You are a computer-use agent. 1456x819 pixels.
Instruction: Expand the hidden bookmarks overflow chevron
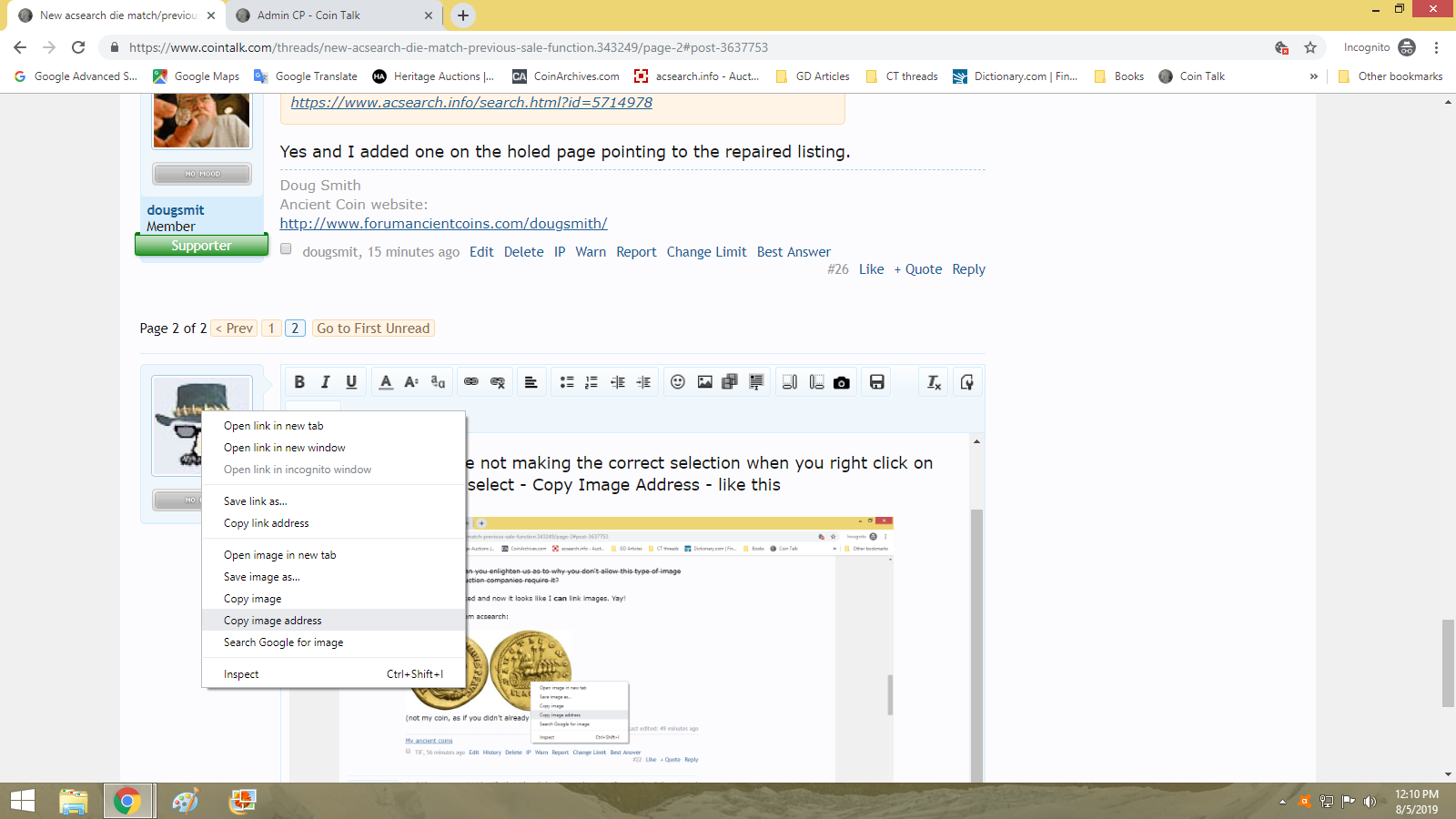(1313, 76)
